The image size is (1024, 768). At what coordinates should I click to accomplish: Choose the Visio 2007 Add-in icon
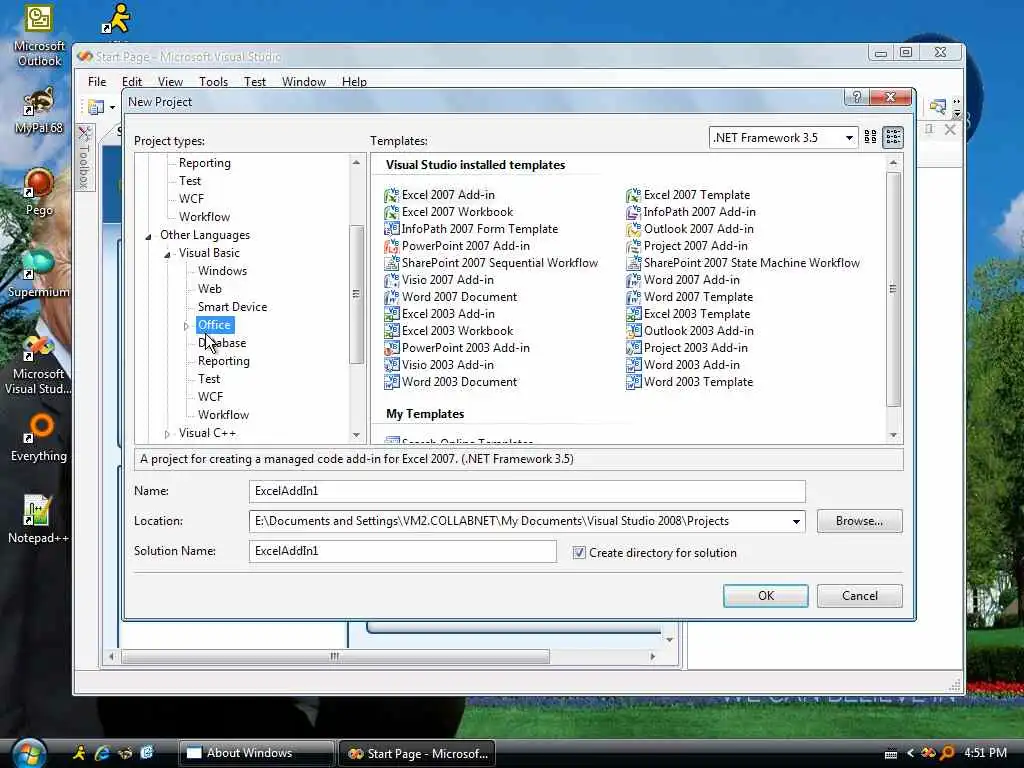coord(391,280)
